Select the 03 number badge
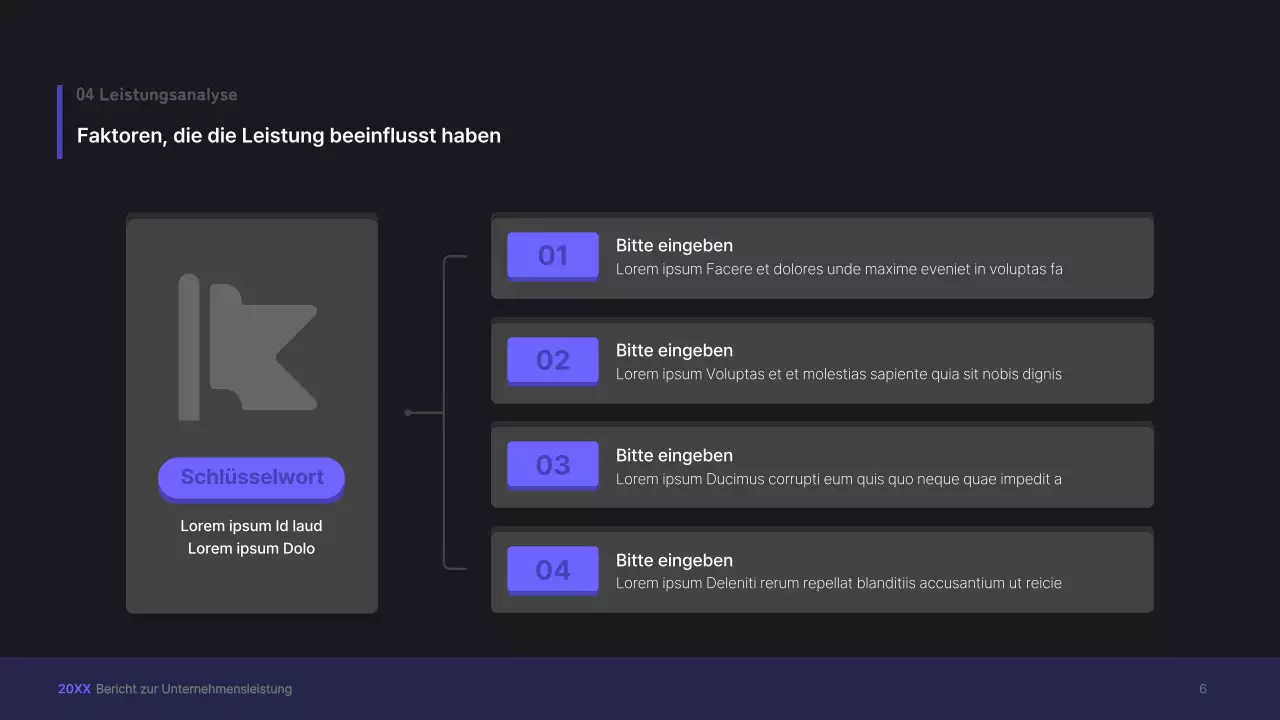 pyautogui.click(x=553, y=465)
